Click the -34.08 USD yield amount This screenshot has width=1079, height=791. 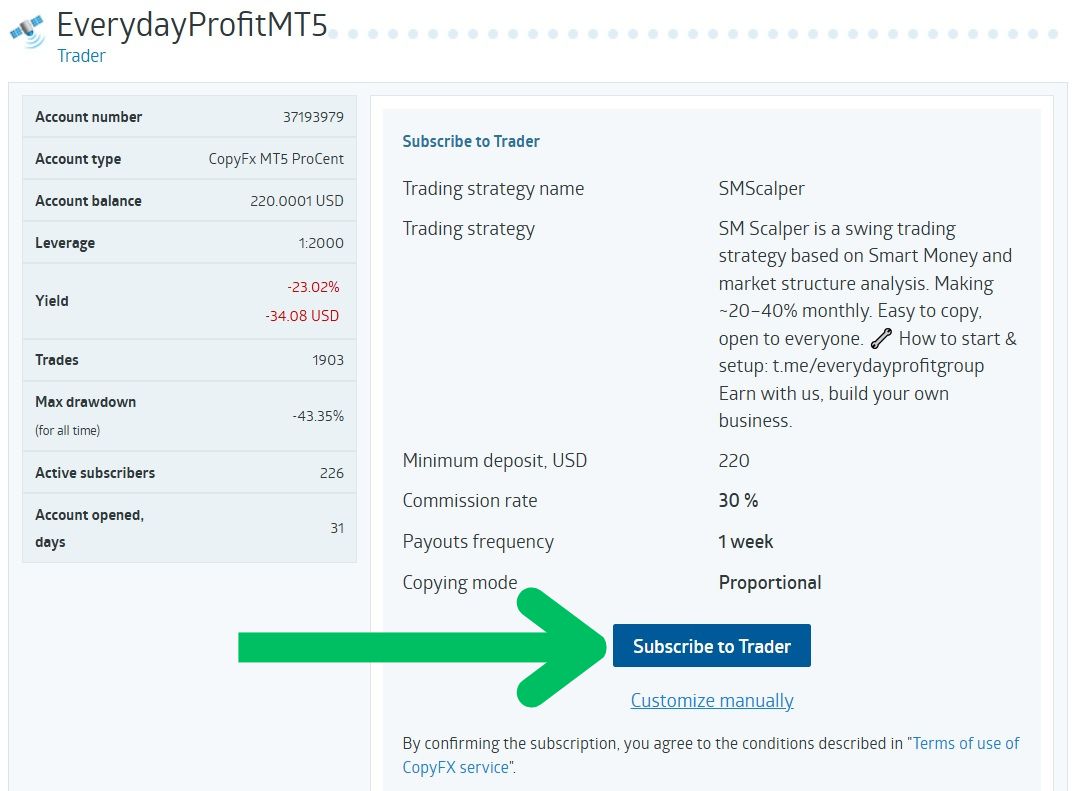pyautogui.click(x=302, y=316)
